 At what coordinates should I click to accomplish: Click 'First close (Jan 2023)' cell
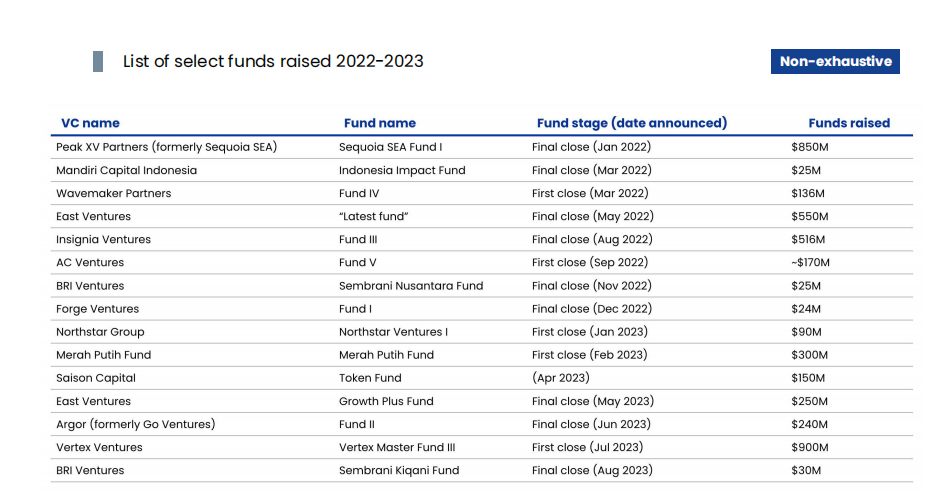pos(590,332)
